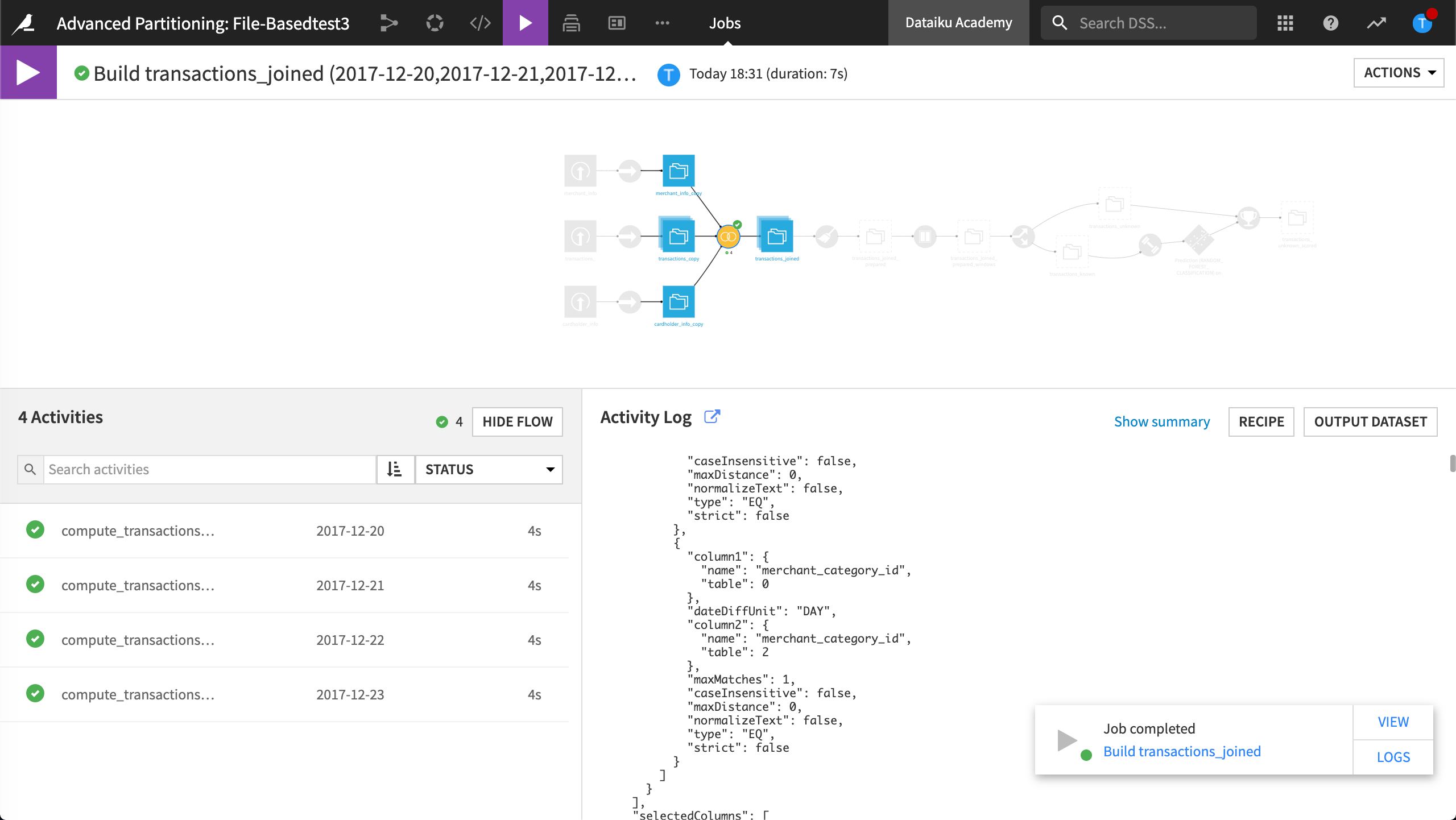Click HIDE FLOW to toggle flow view
Image resolution: width=1456 pixels, height=820 pixels.
pos(517,421)
